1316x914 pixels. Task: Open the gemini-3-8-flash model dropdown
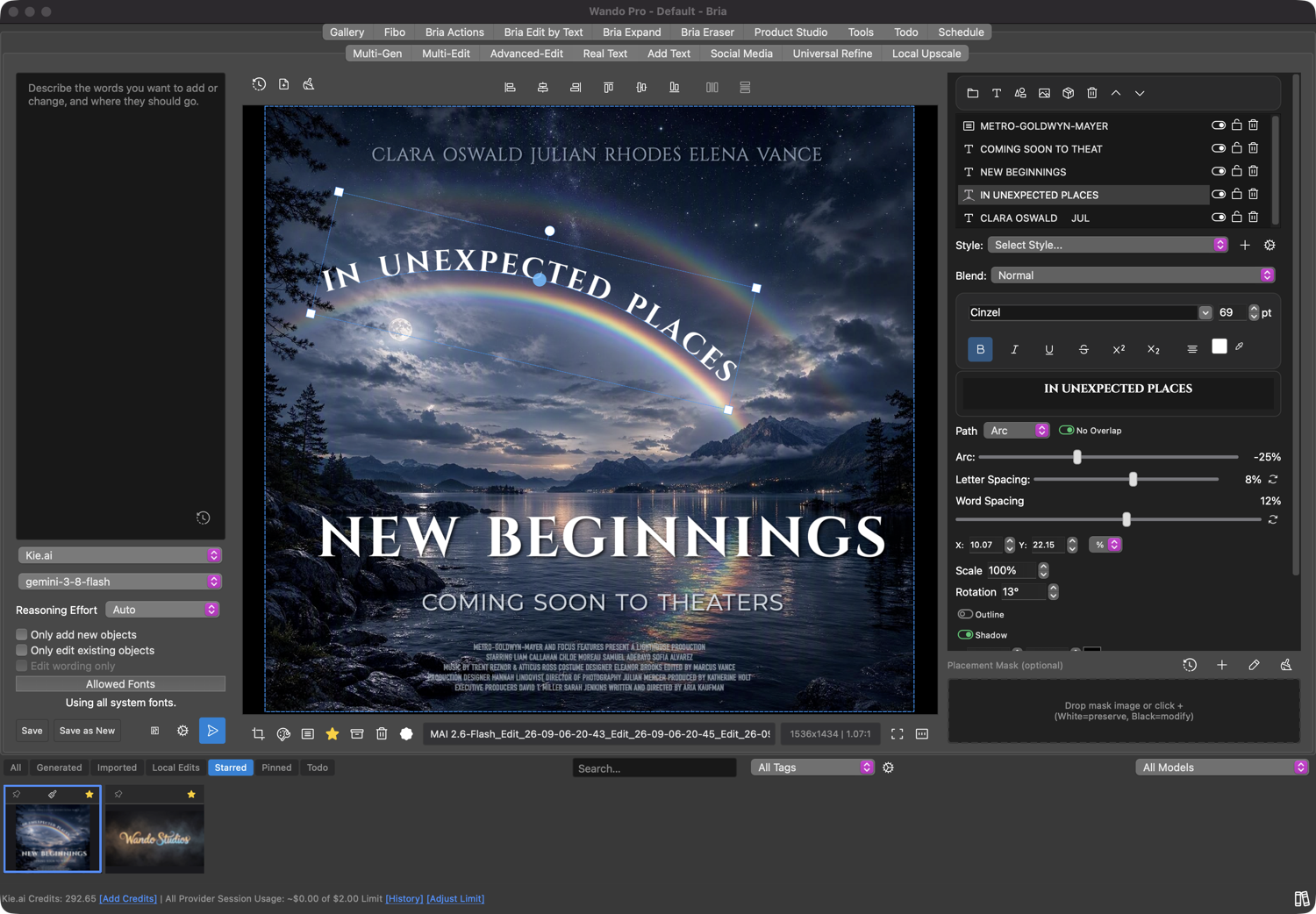(x=119, y=582)
